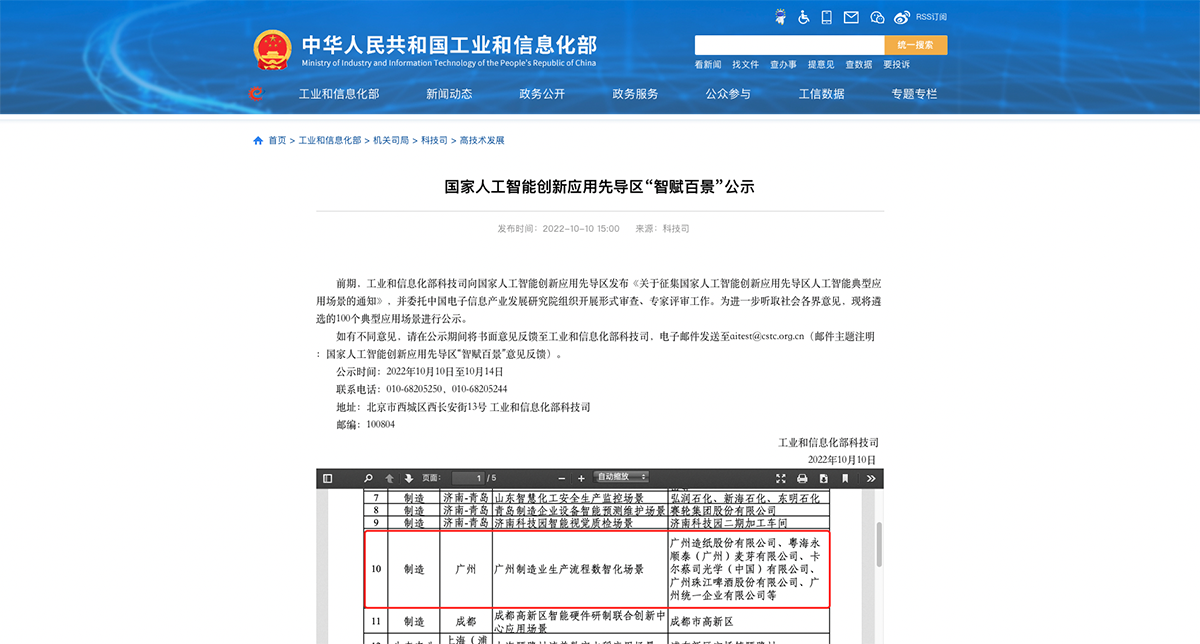Open the Weibo icon in header
The image size is (1200, 644).
901,17
